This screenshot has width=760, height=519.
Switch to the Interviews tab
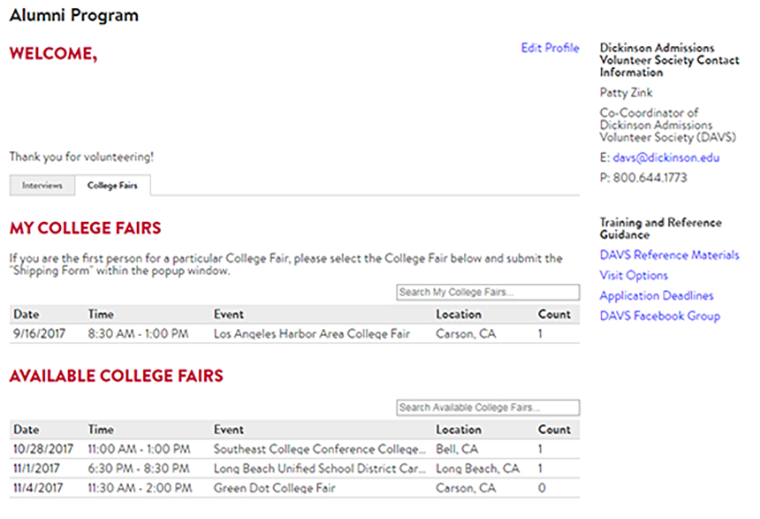point(42,185)
